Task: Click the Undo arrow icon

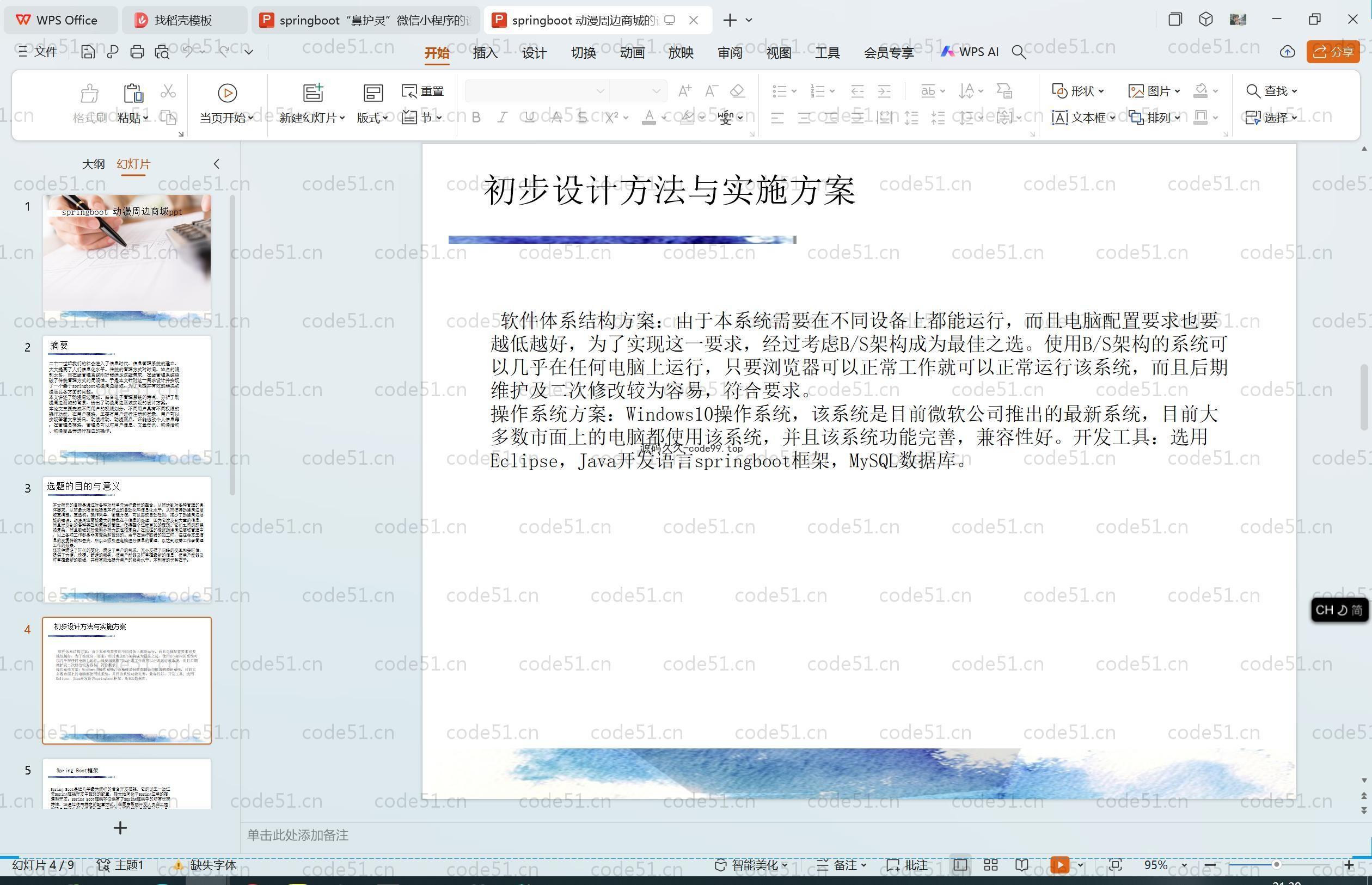Action: click(x=187, y=52)
